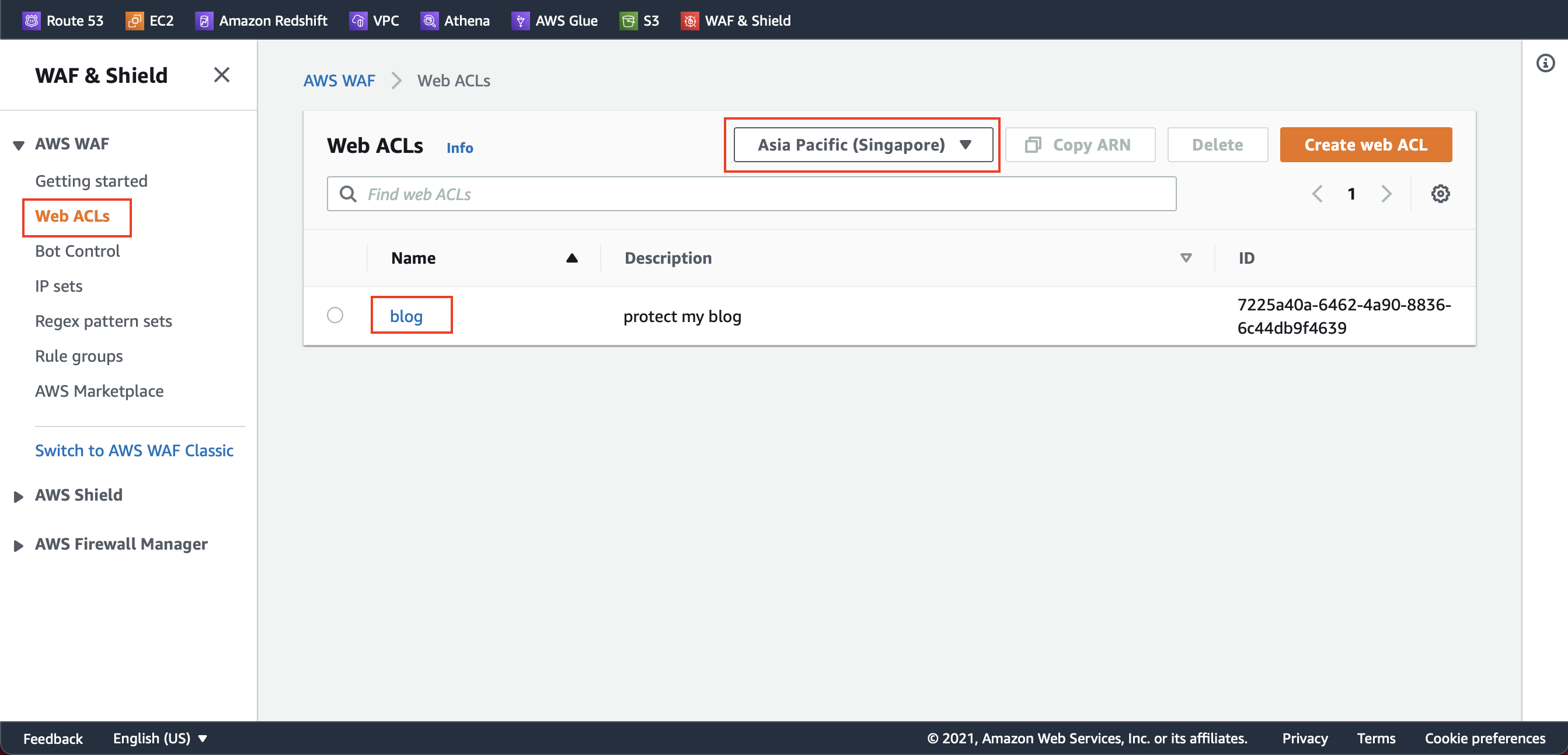Click the Name column header label

(413, 258)
